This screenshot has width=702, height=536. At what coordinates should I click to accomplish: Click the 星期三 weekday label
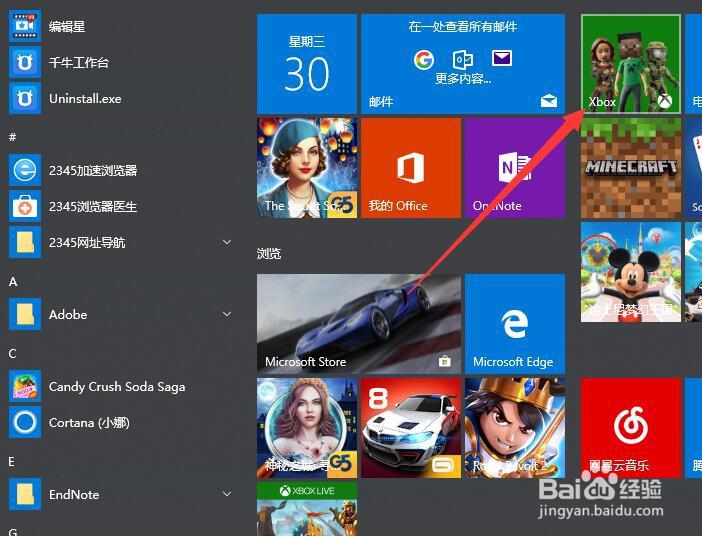tap(307, 42)
